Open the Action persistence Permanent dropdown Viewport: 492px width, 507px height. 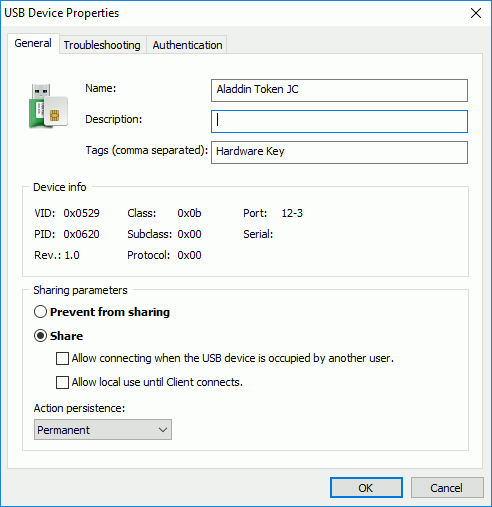tap(103, 430)
